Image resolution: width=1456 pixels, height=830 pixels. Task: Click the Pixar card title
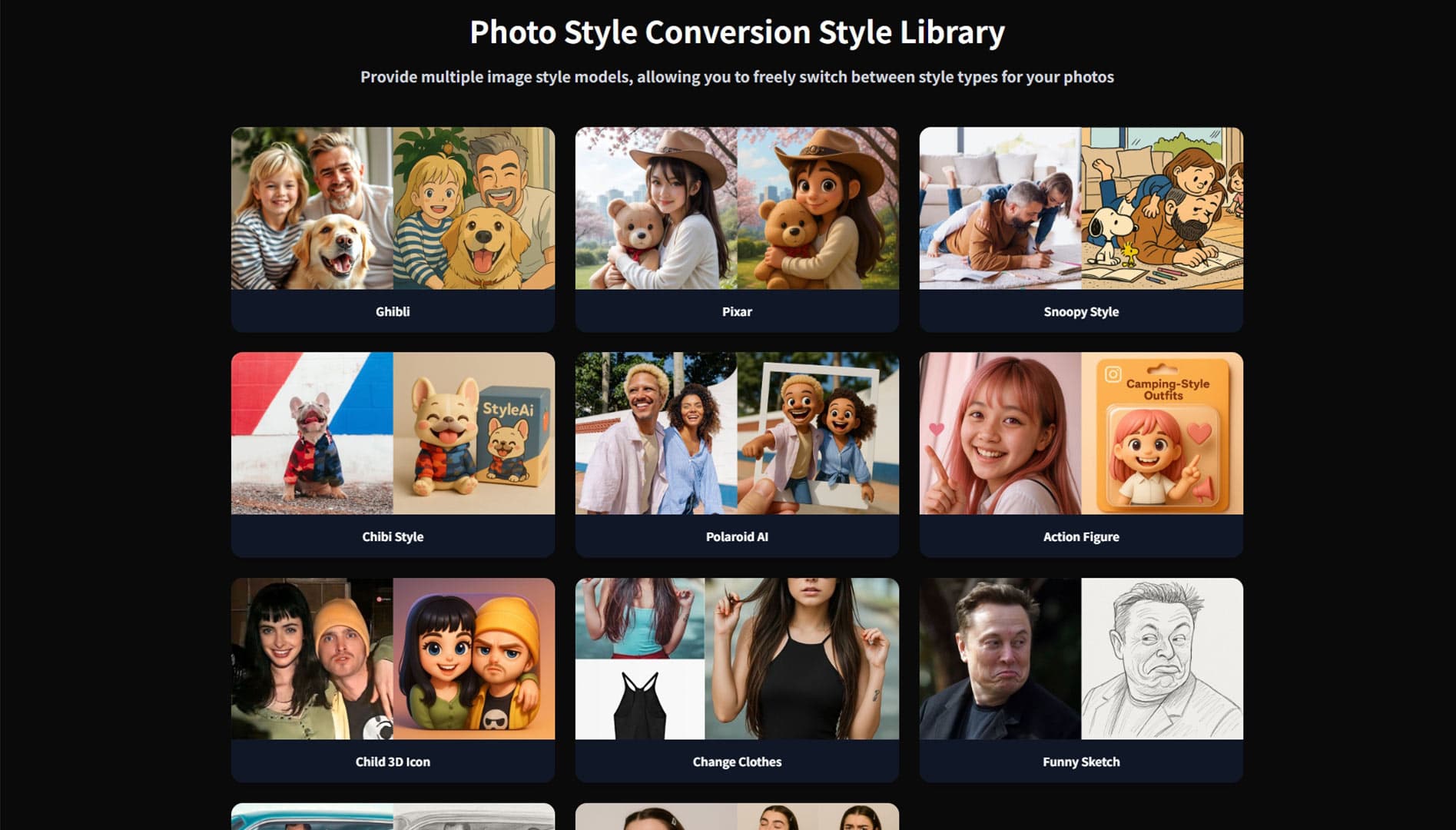tap(737, 311)
